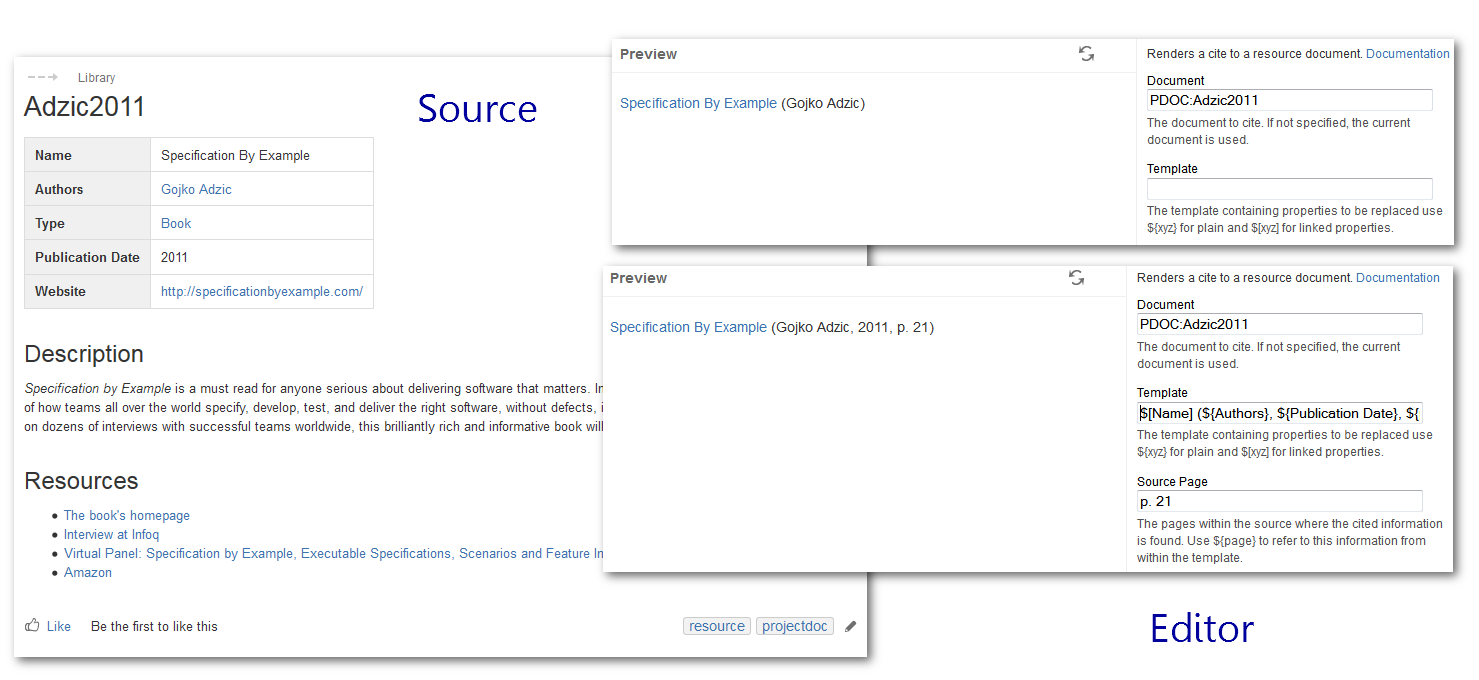Open the Gojko Adzic author link
The image size is (1479, 680).
point(196,189)
